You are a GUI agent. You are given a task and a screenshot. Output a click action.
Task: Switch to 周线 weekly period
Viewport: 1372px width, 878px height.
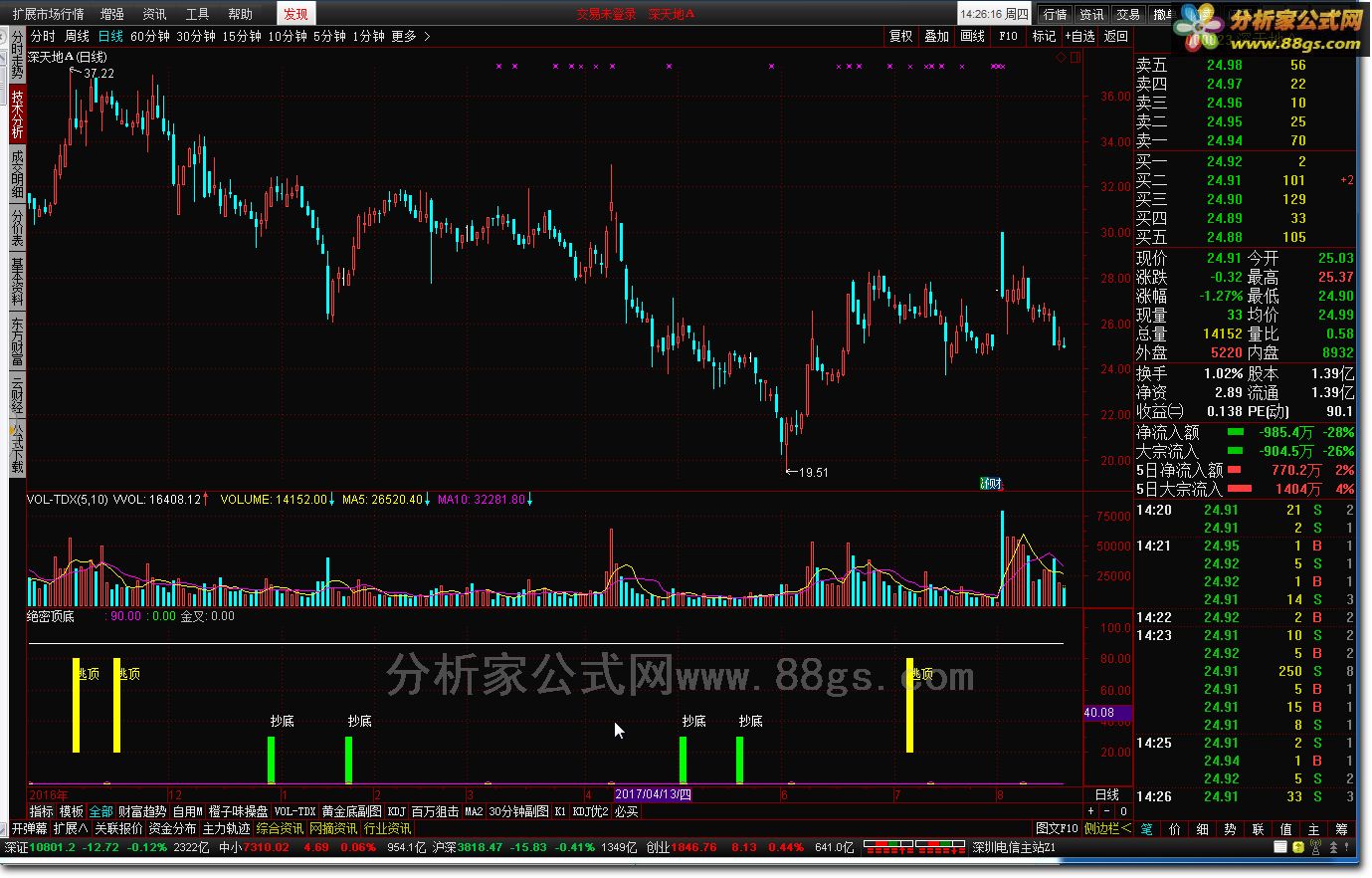click(77, 36)
